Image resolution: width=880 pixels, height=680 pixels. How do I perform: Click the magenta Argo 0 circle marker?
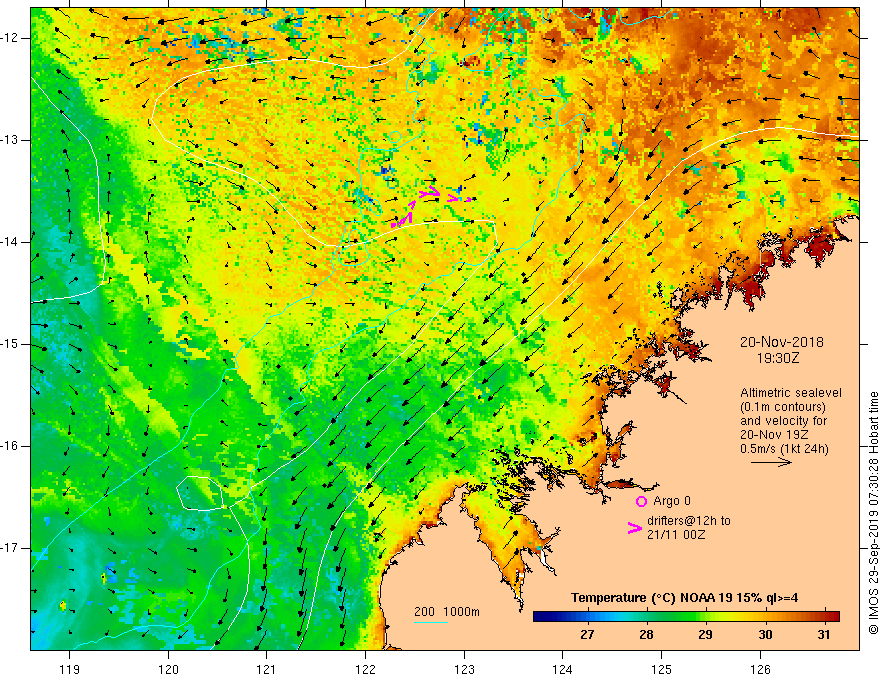(x=641, y=501)
